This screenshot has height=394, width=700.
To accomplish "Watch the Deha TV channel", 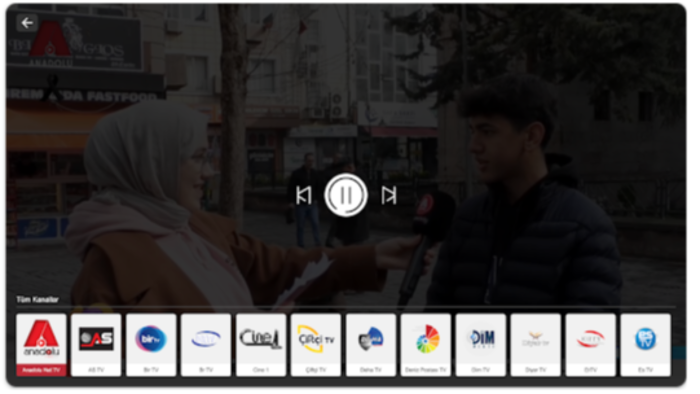I will click(371, 345).
